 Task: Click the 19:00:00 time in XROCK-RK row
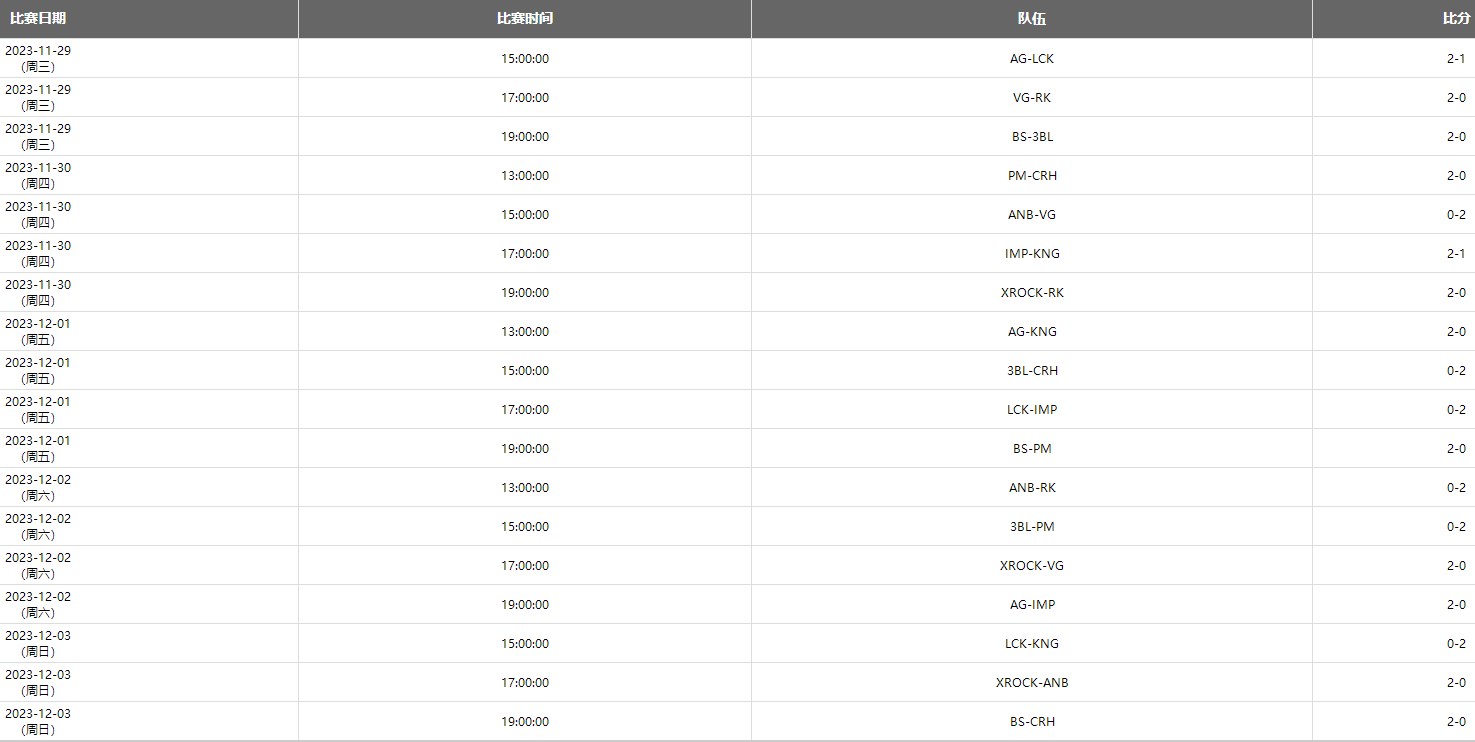click(x=525, y=292)
